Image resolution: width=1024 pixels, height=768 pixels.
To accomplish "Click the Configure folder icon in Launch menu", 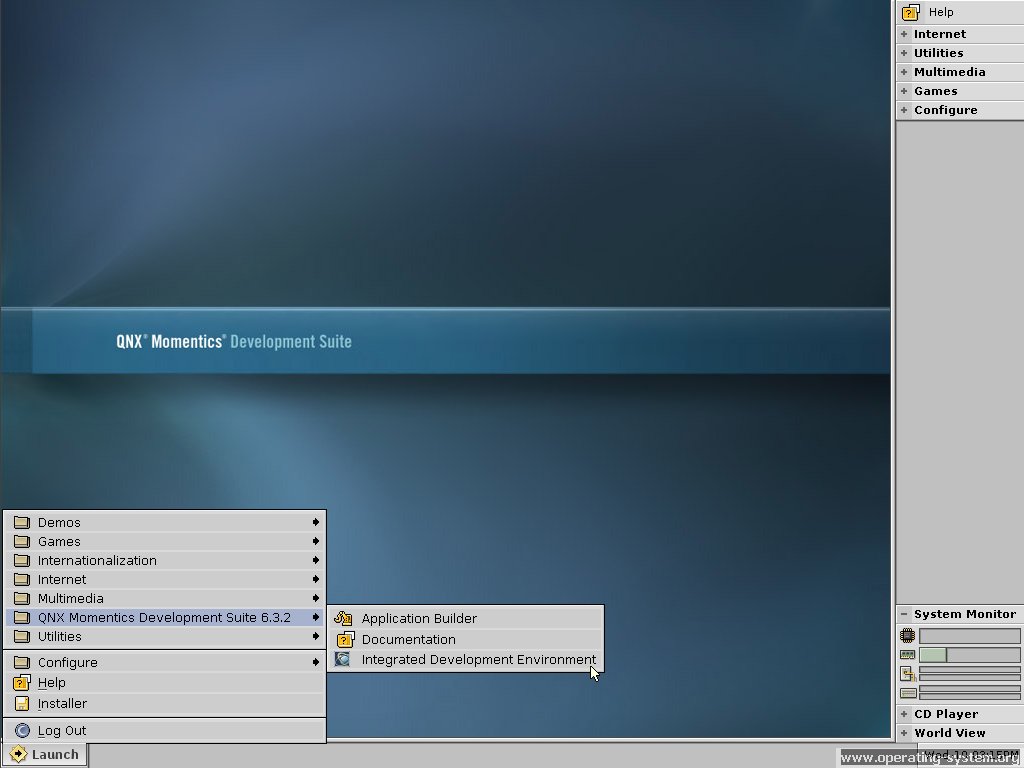I will [22, 662].
